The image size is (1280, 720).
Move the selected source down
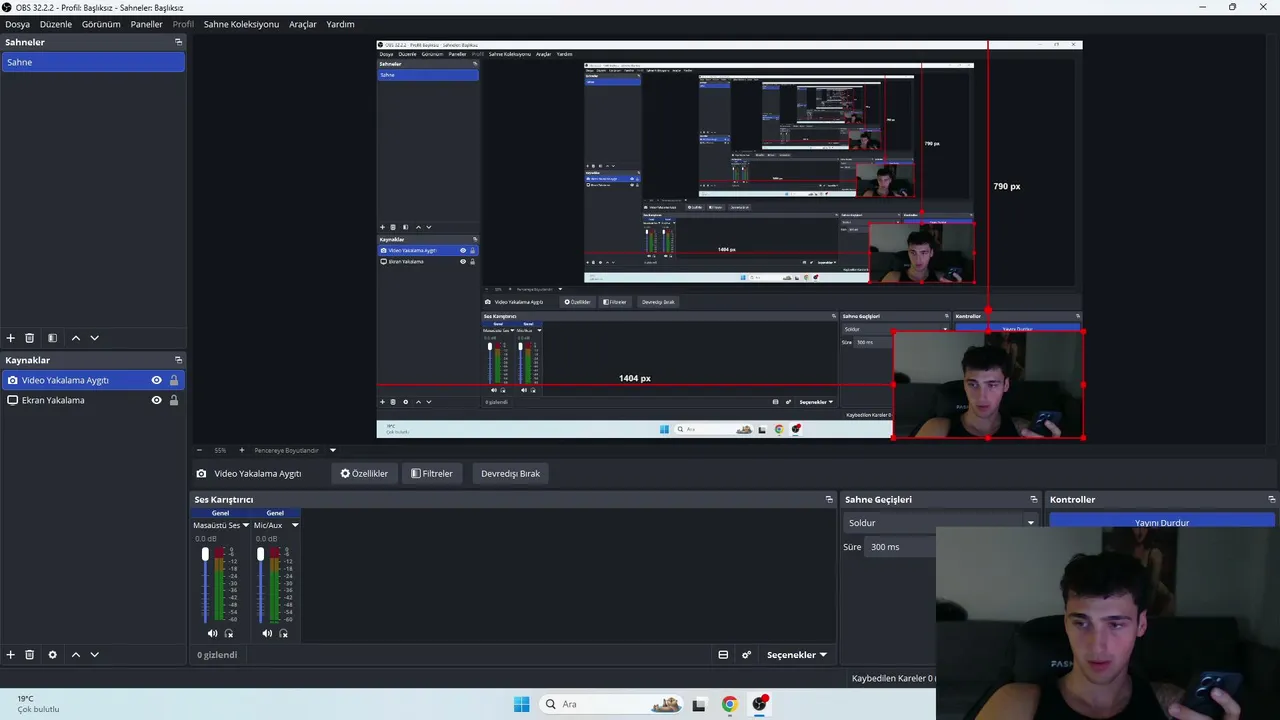click(95, 655)
